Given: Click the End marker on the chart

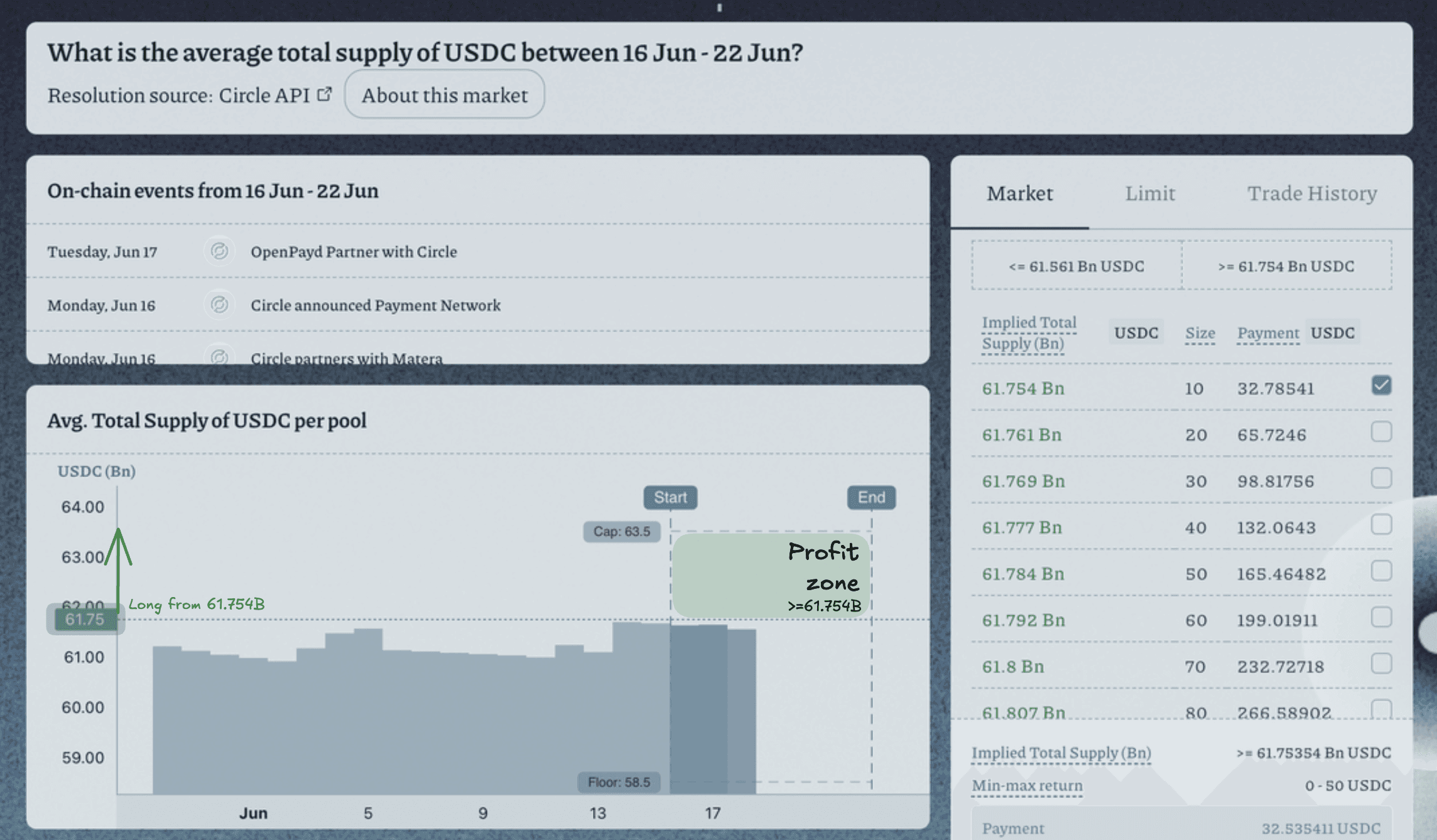Looking at the screenshot, I should pos(872,497).
